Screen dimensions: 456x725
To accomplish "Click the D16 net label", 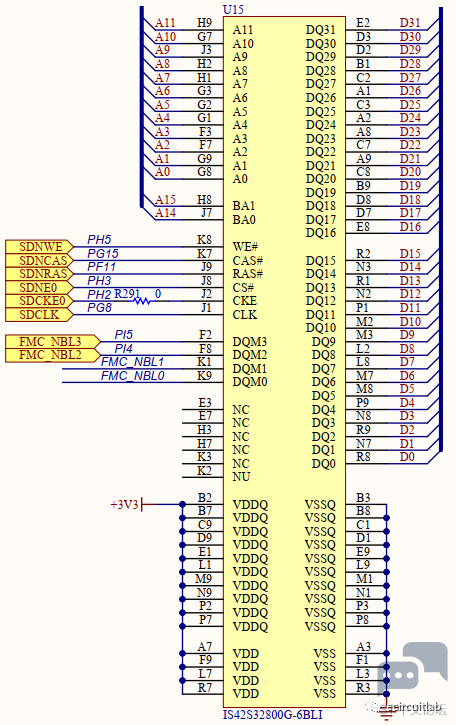I will 410,227.
